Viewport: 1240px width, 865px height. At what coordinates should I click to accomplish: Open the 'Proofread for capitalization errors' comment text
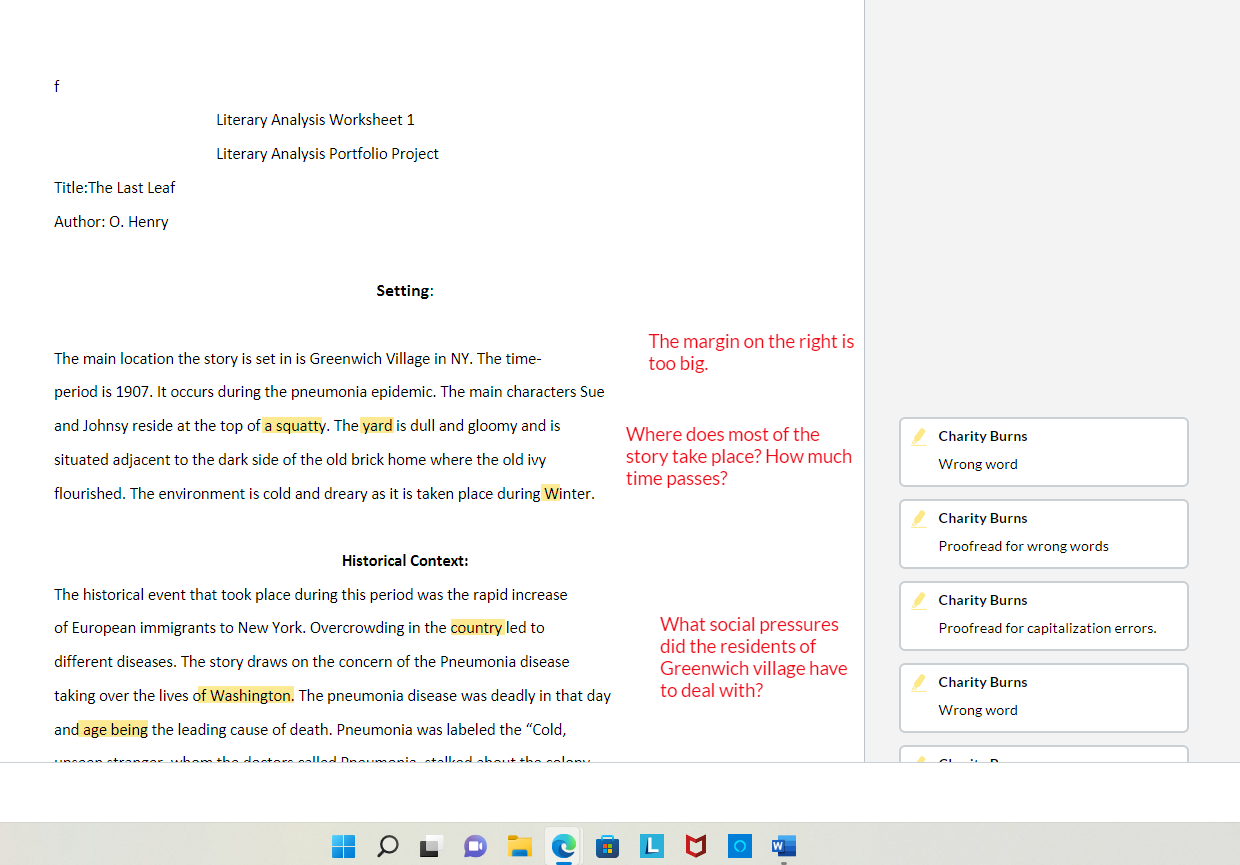coord(1047,628)
